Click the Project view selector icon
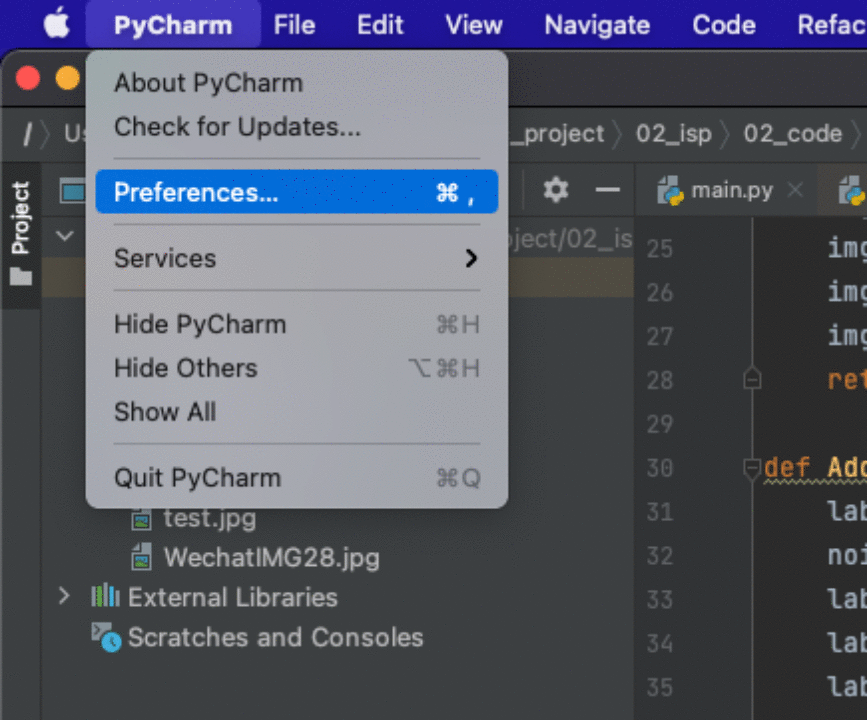This screenshot has width=867, height=720. click(x=72, y=191)
